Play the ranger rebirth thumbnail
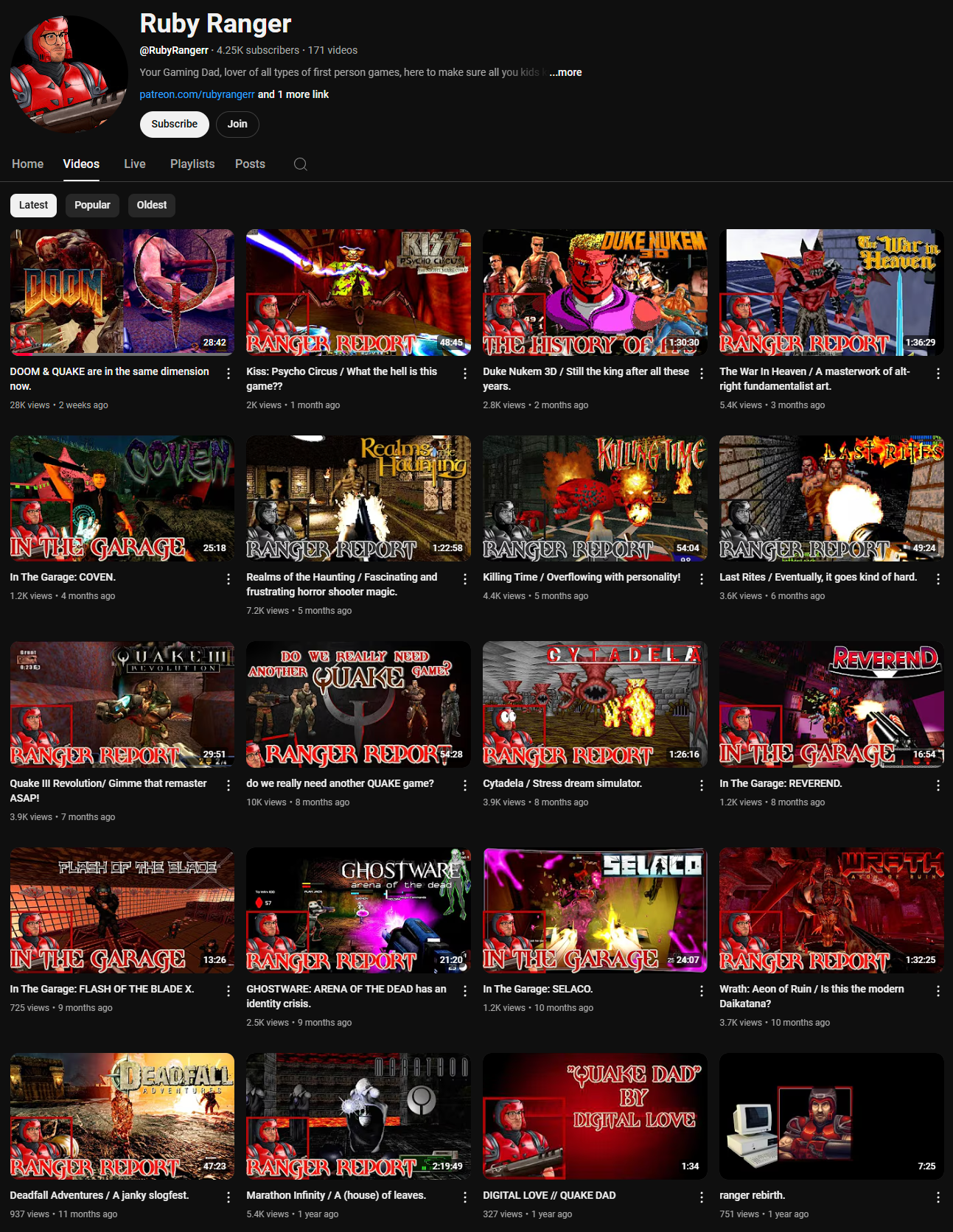 831,1116
